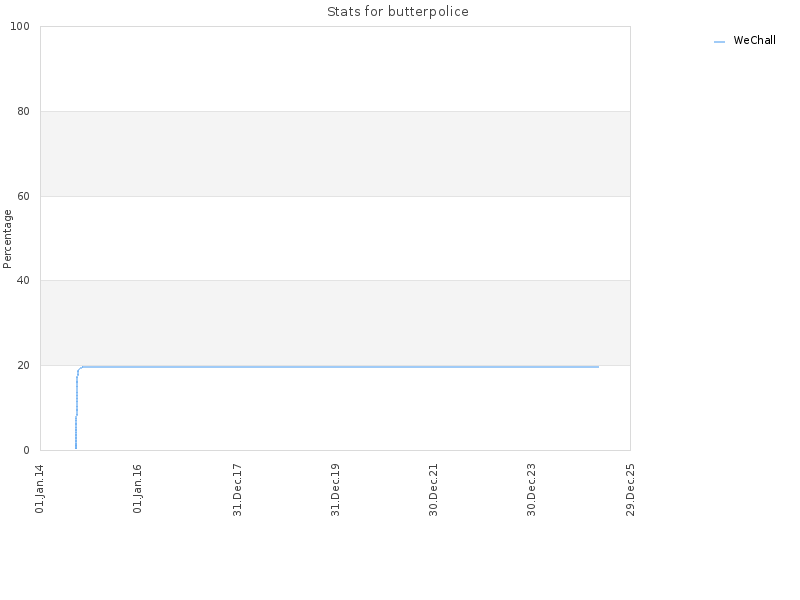Click the Percentage y-axis title
This screenshot has height=600, width=800.
coord(7,239)
